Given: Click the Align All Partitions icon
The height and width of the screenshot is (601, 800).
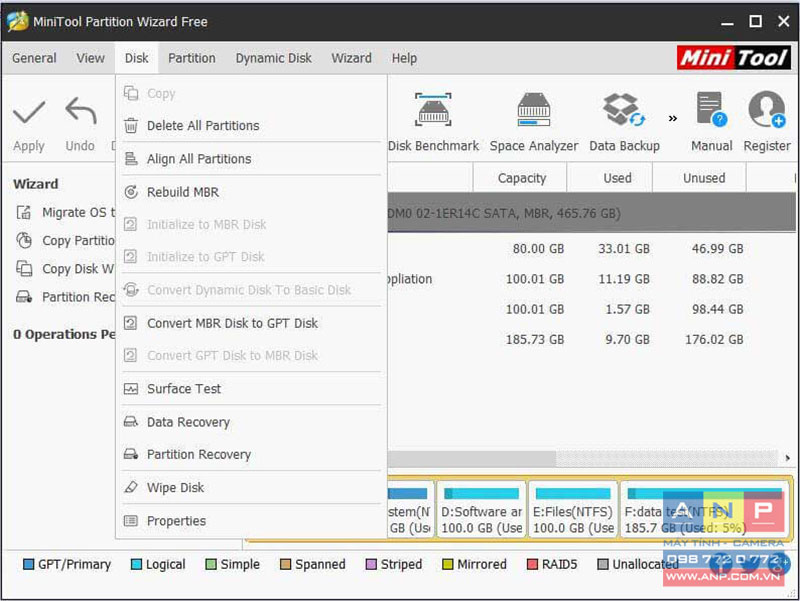Looking at the screenshot, I should click(131, 159).
